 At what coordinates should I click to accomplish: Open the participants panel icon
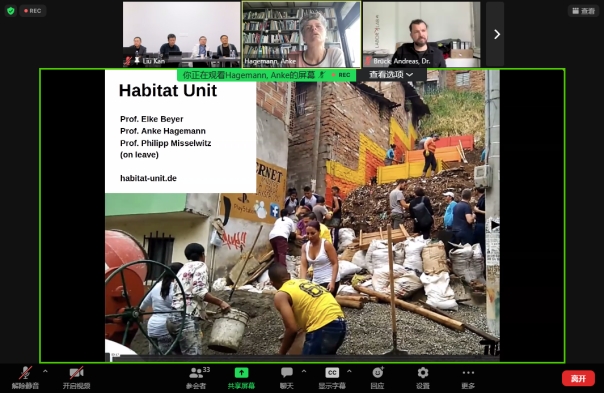click(x=196, y=372)
